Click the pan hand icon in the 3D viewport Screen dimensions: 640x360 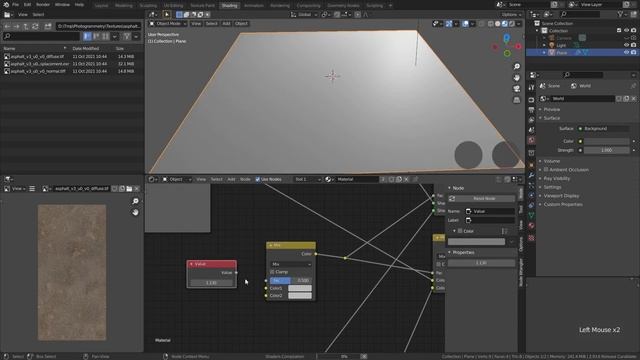pyautogui.click(x=517, y=78)
